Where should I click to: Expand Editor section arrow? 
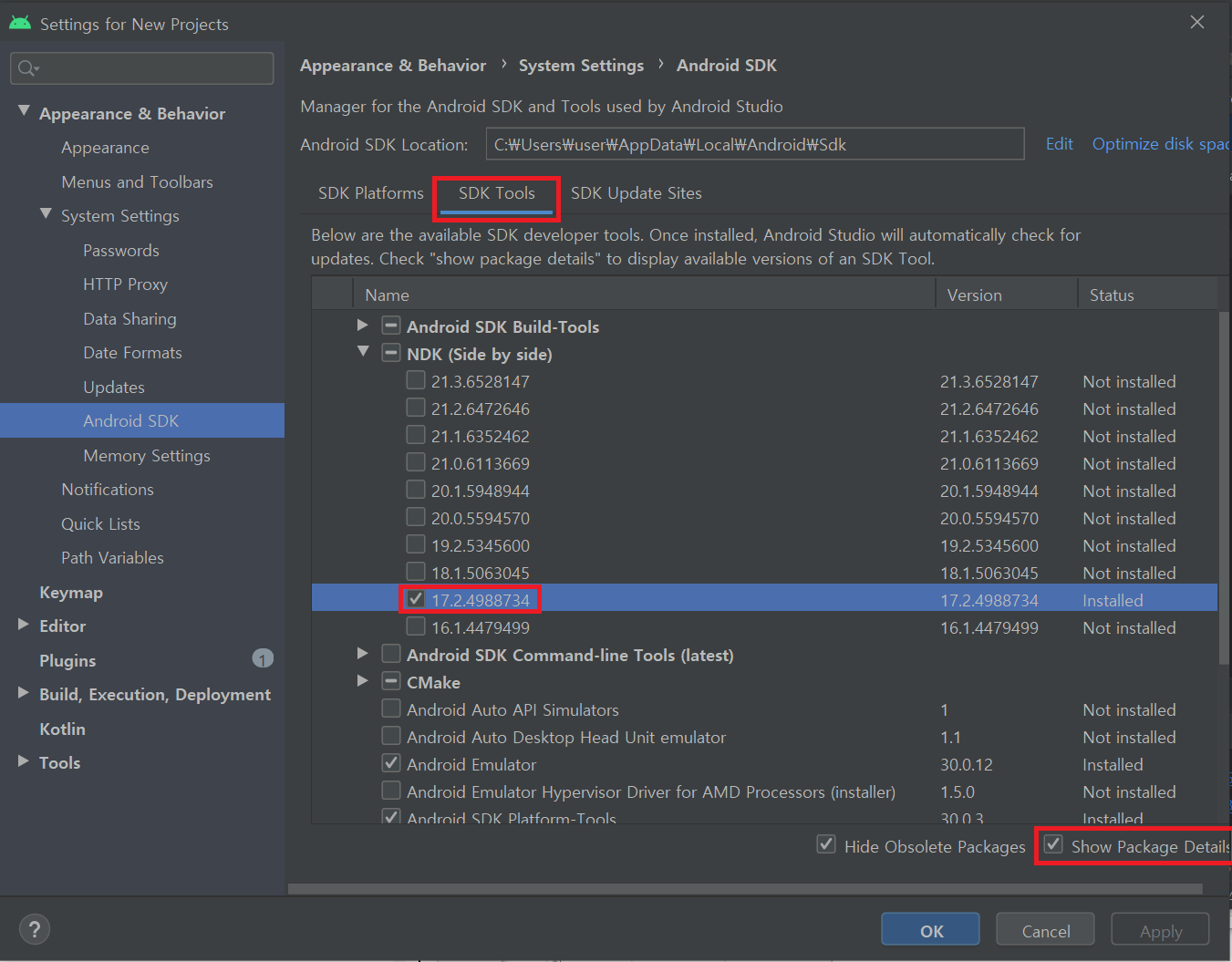[24, 625]
